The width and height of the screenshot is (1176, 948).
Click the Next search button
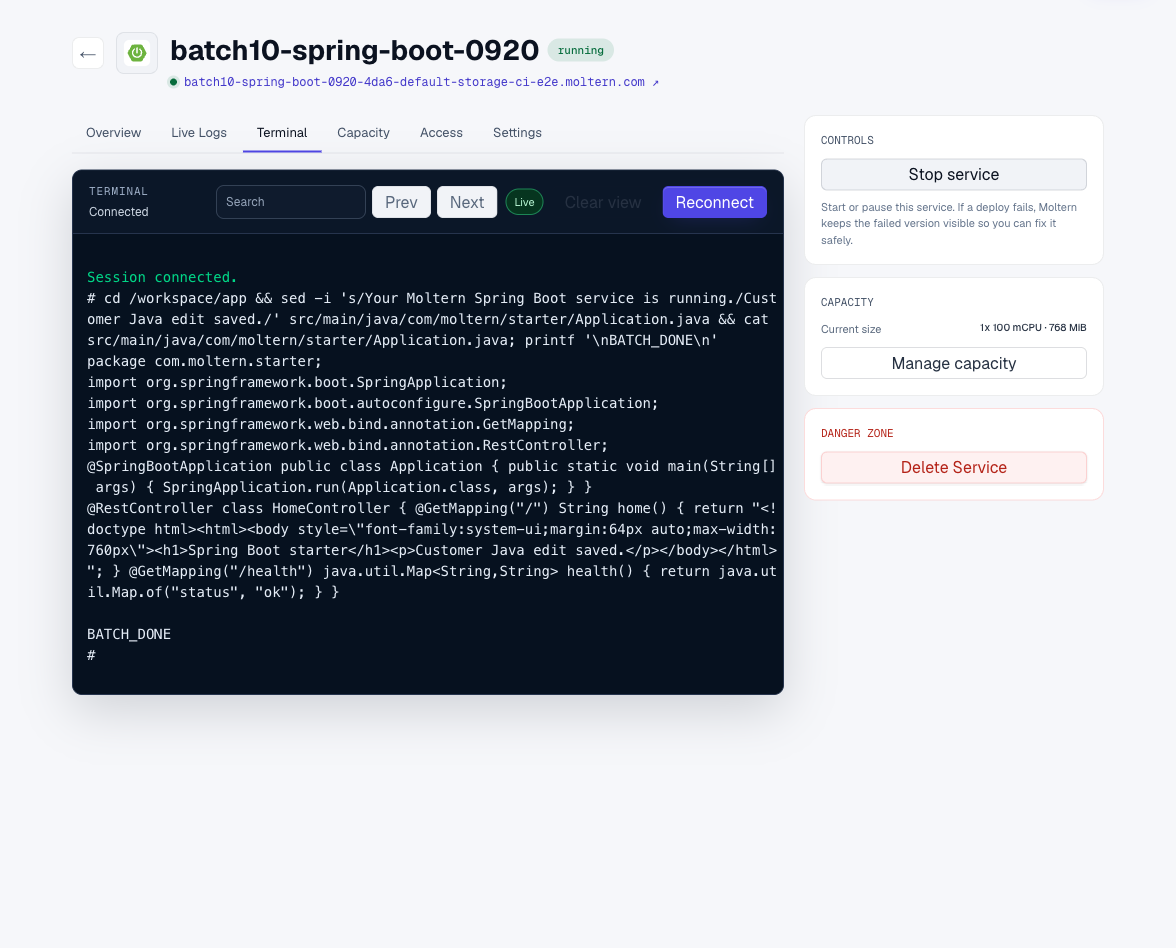(467, 202)
